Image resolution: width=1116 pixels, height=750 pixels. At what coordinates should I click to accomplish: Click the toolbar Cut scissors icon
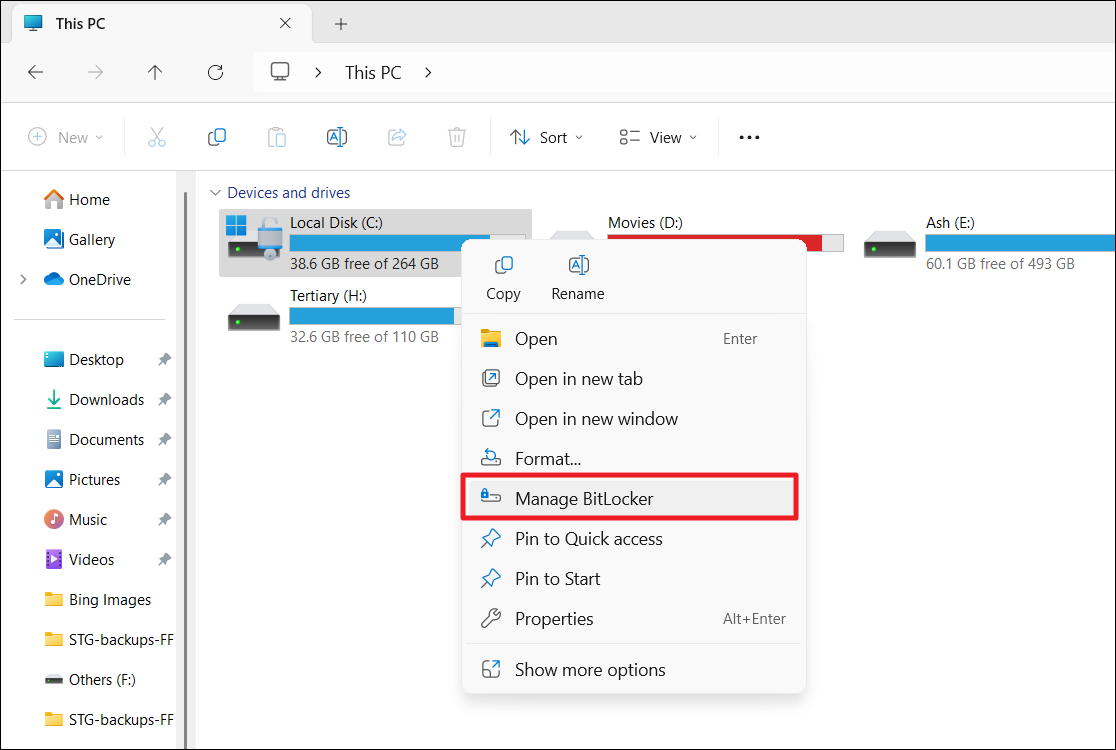(x=157, y=138)
